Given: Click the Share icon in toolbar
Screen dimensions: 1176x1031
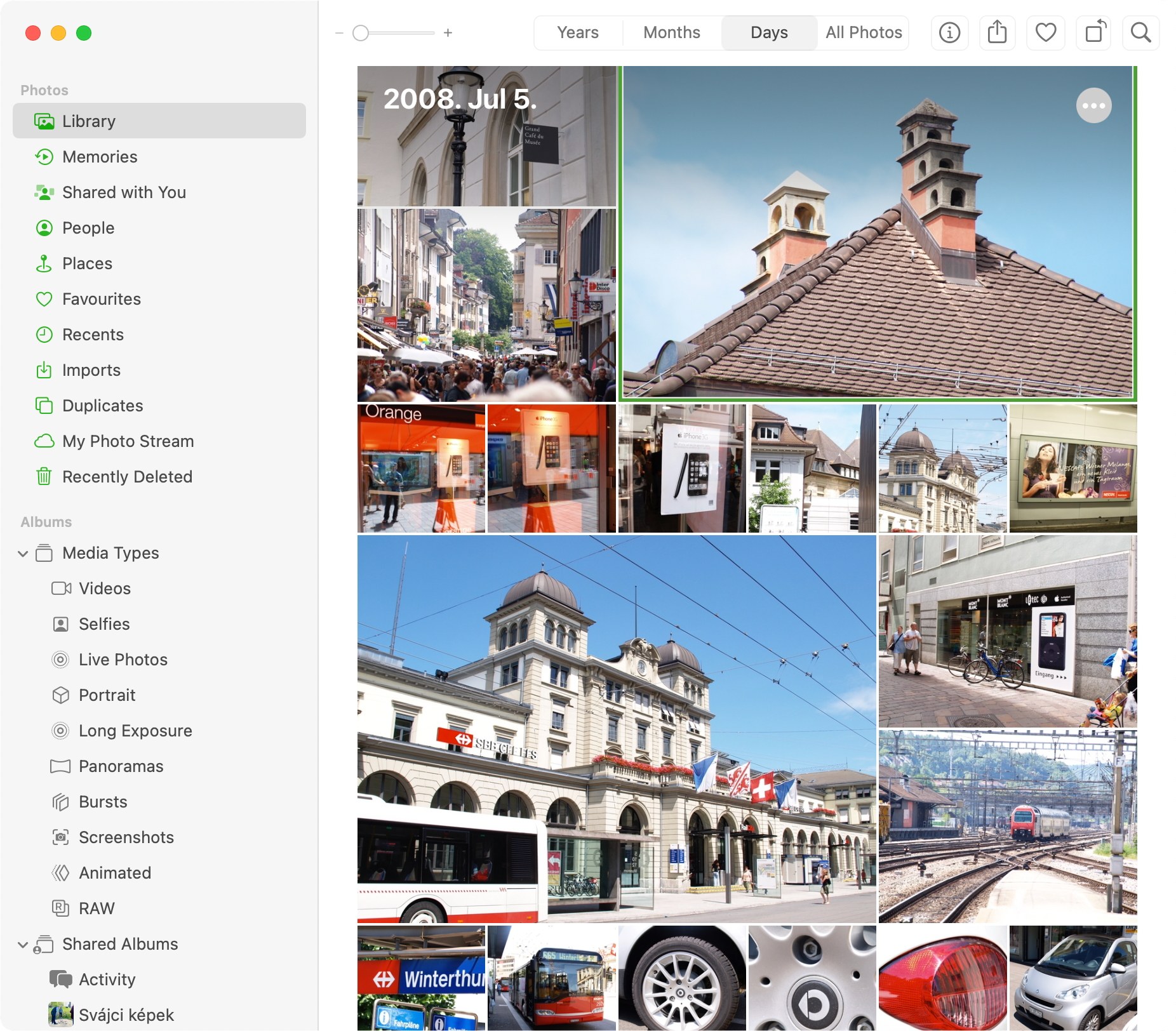Looking at the screenshot, I should pos(997,33).
